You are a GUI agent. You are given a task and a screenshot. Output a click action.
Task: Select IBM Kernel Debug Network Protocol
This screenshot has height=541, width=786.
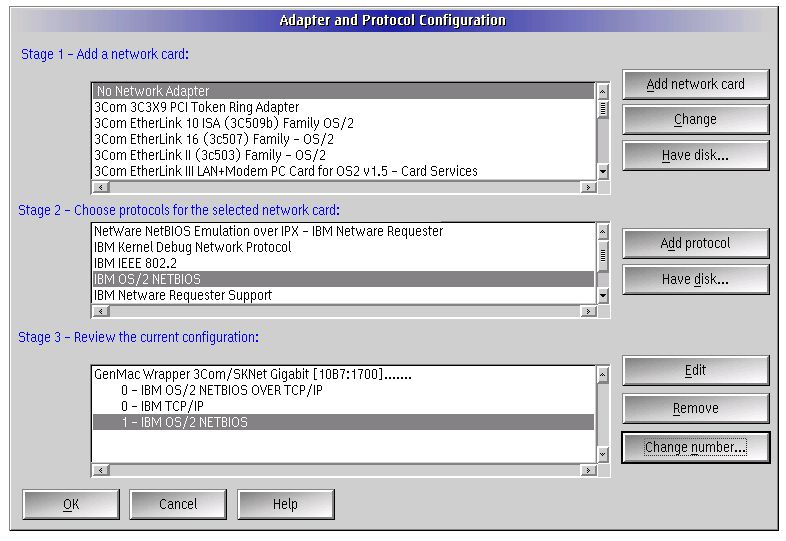click(343, 247)
